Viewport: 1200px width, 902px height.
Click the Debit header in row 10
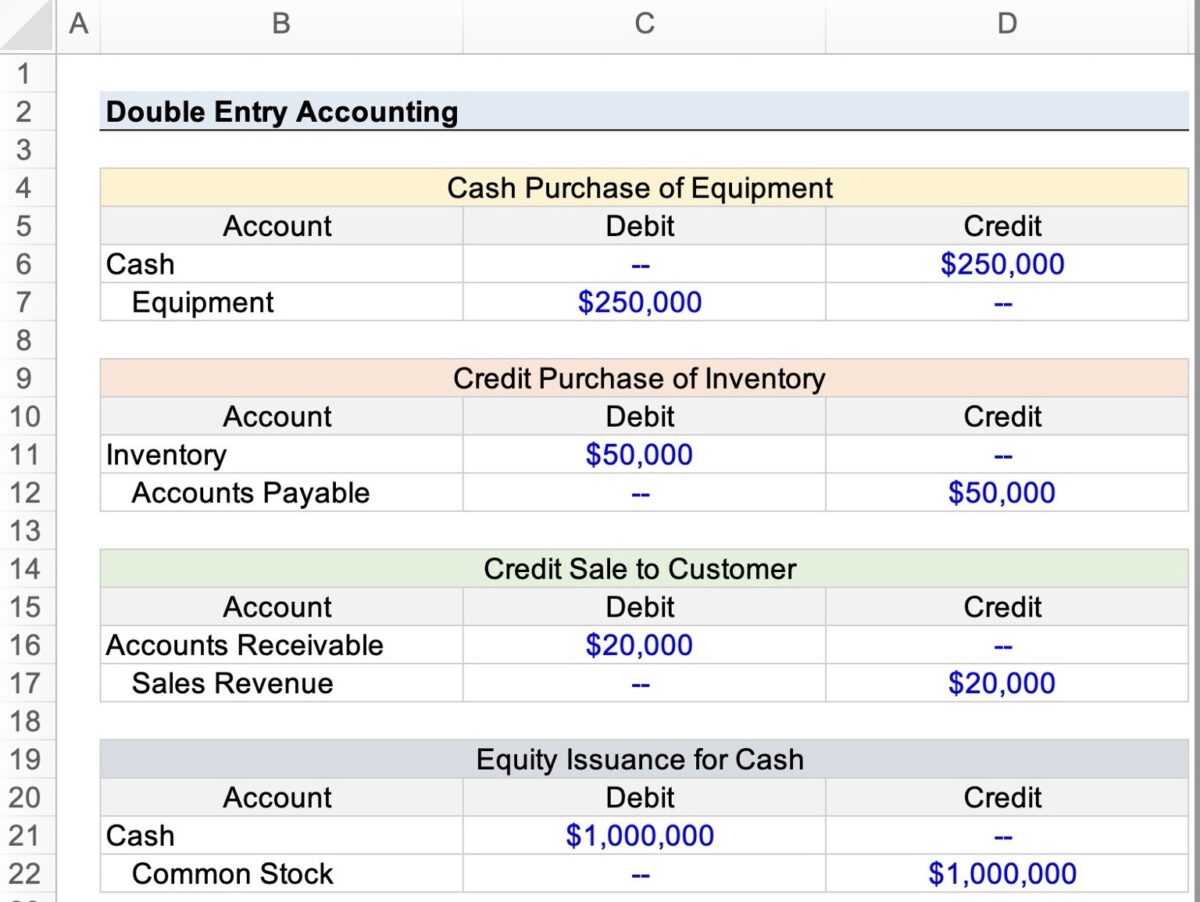644,416
